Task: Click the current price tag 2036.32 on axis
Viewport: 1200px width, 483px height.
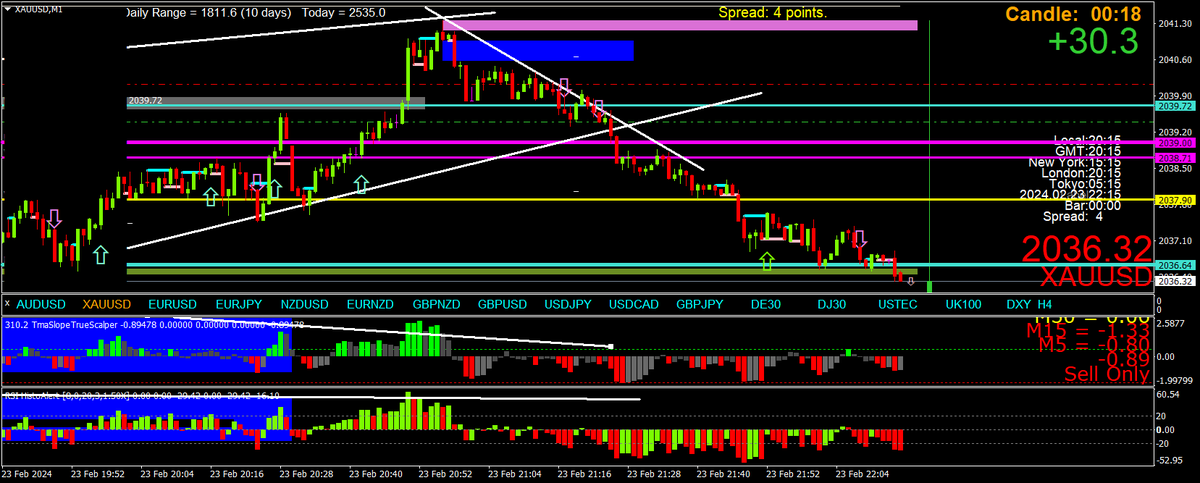Action: pyautogui.click(x=1176, y=281)
